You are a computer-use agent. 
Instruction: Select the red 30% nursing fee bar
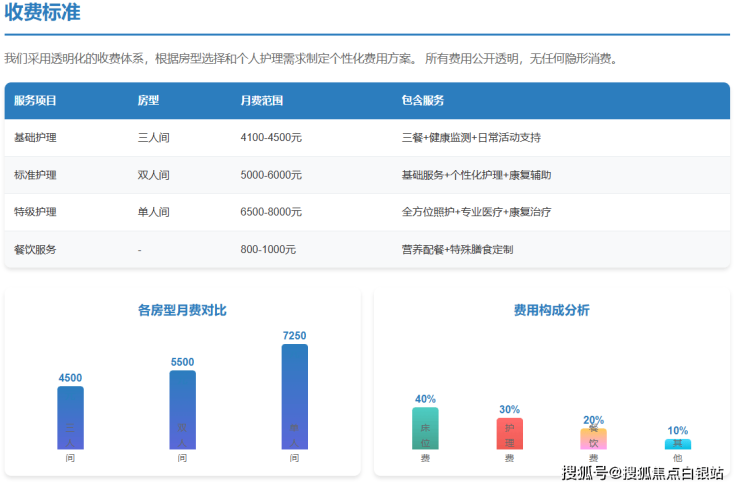tap(509, 434)
